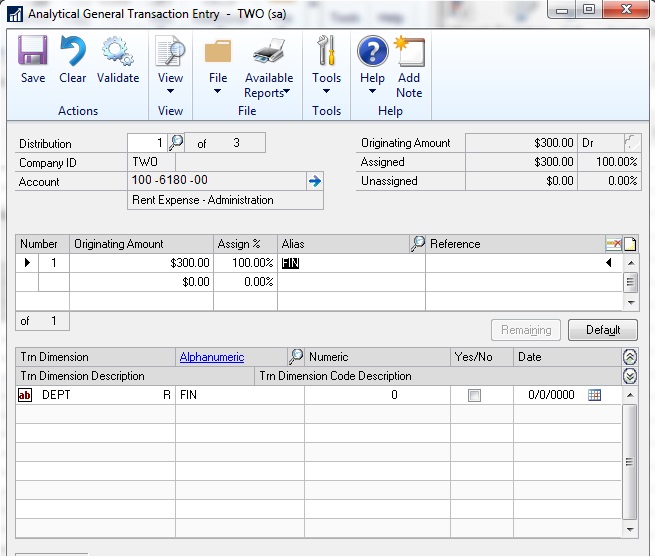Toggle the Yes/No checkbox in DEPT row
Viewport: 655px width, 556px height.
(474, 395)
